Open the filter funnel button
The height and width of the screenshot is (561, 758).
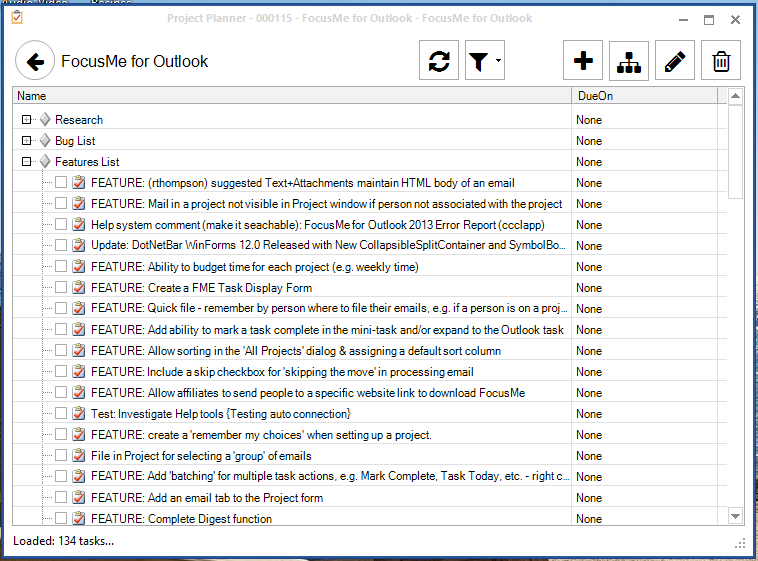pyautogui.click(x=479, y=61)
